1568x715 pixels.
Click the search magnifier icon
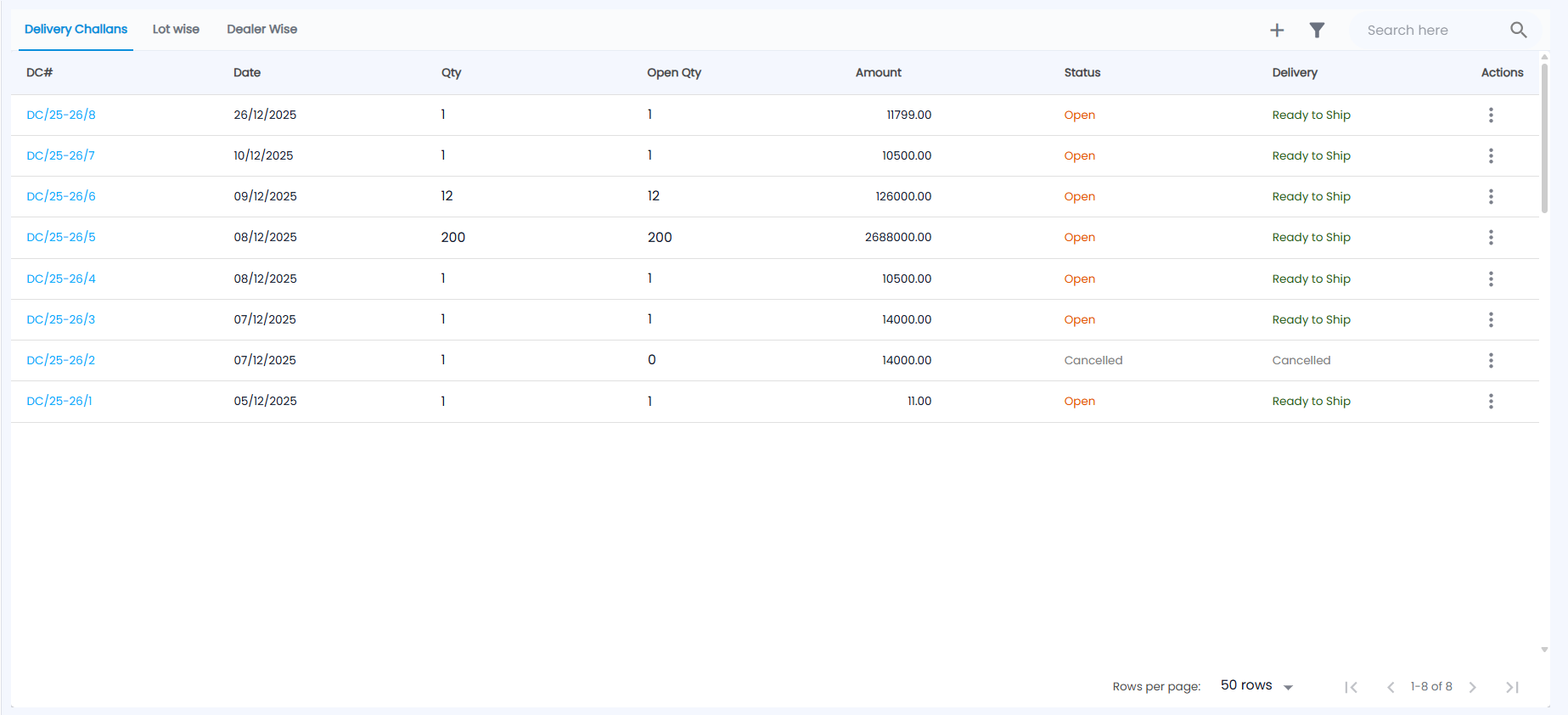pos(1519,31)
